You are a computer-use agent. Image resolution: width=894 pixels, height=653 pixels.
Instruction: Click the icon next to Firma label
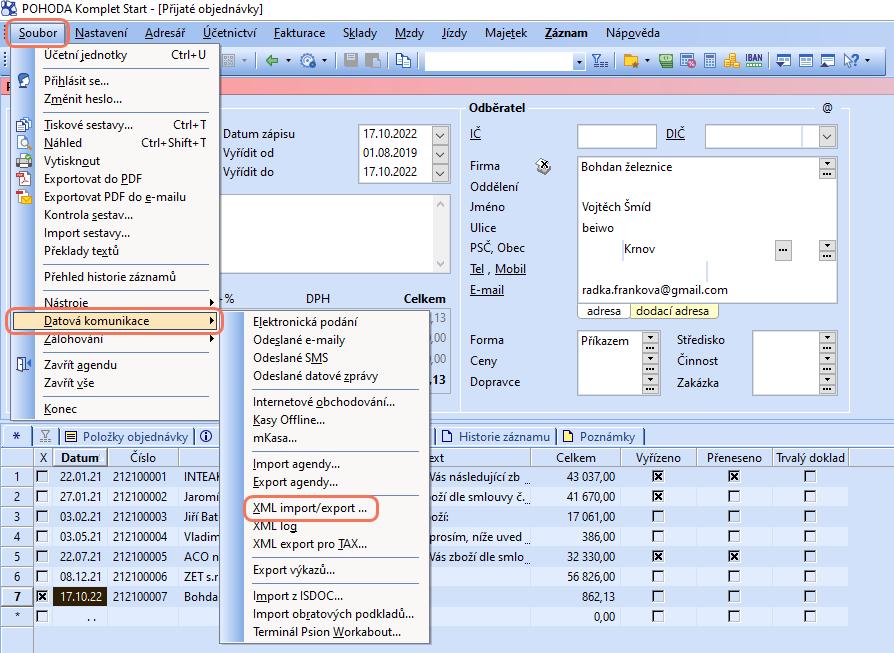(x=543, y=167)
